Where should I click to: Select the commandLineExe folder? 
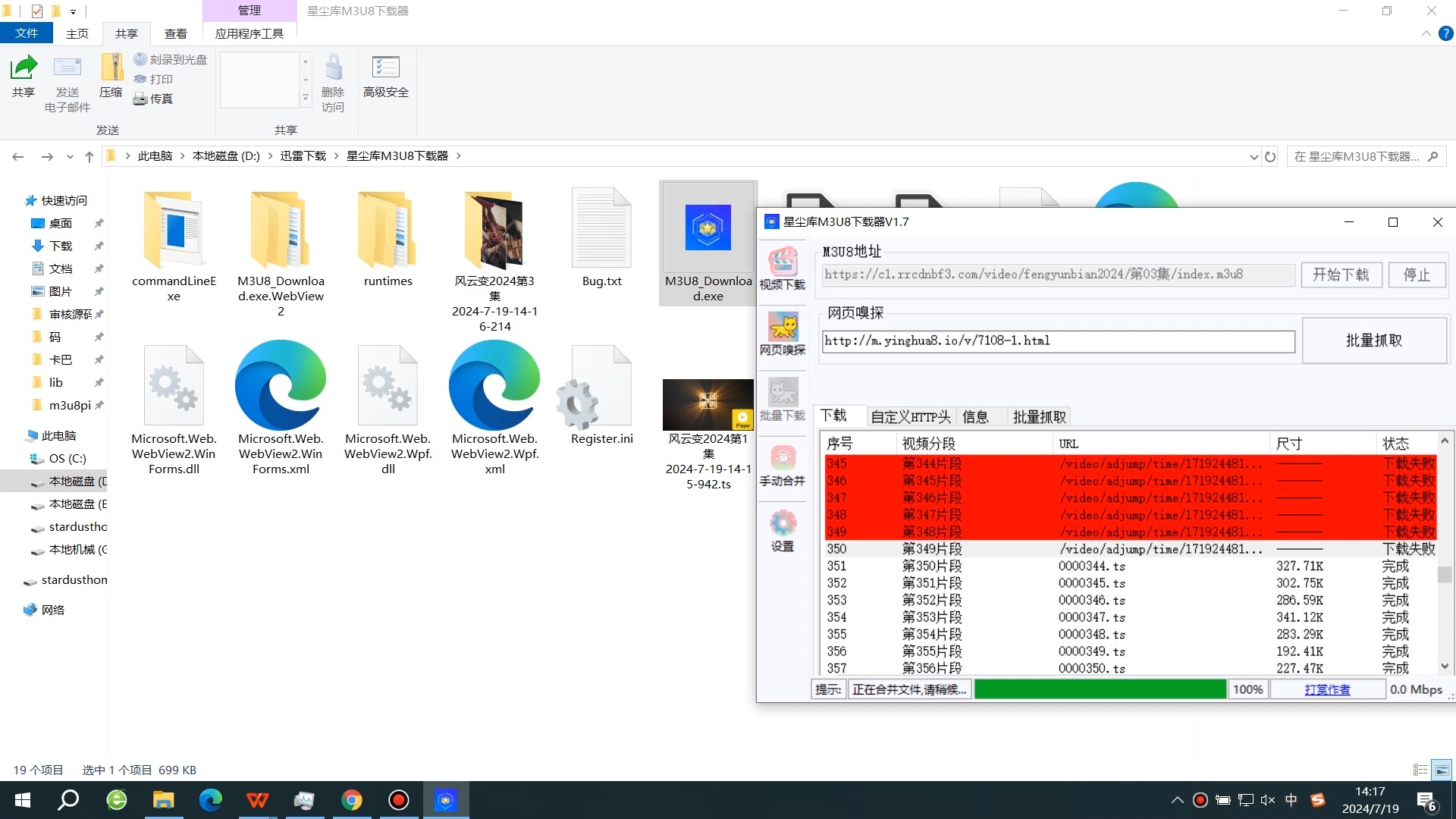(x=174, y=246)
